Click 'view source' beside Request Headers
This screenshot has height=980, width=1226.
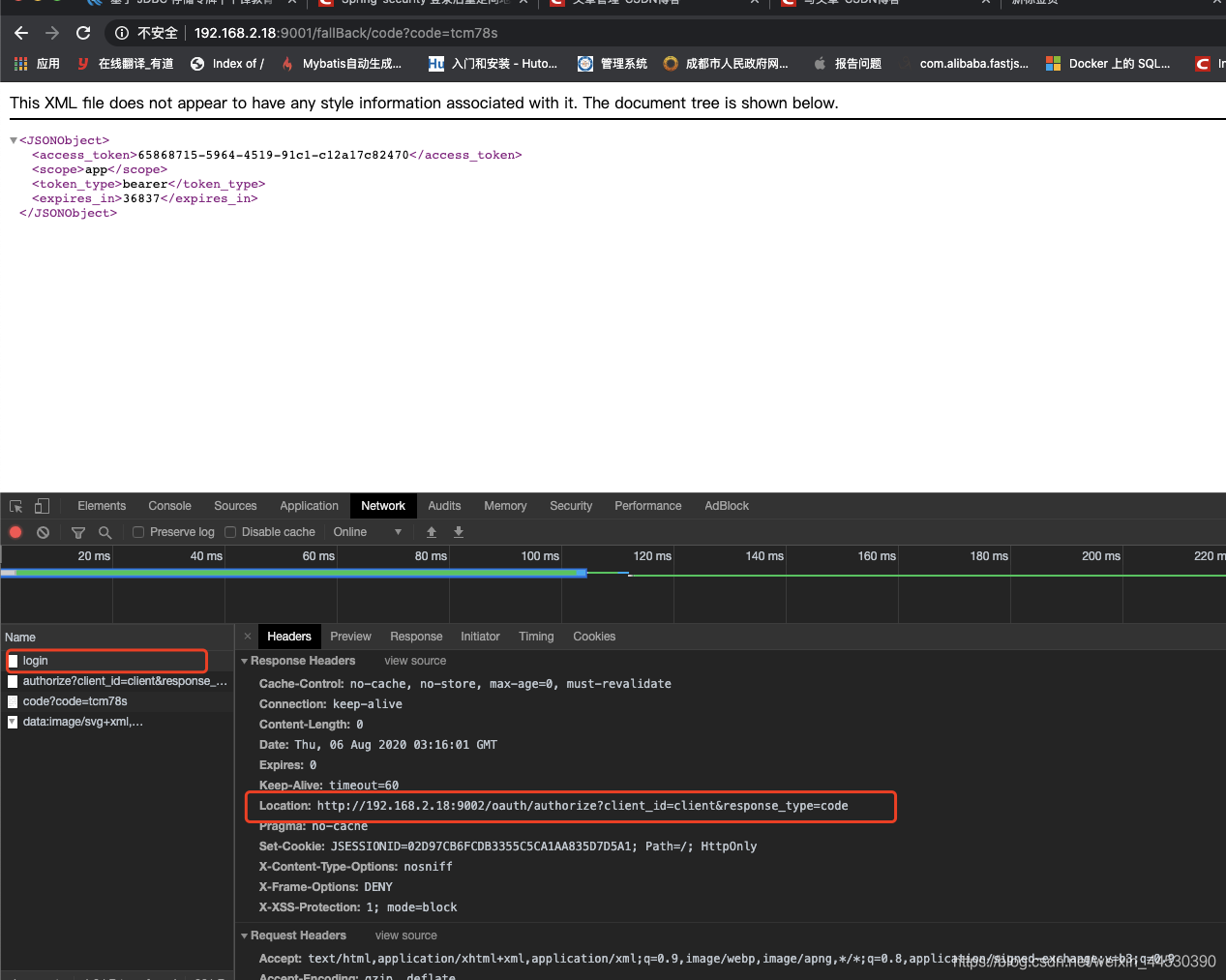(x=406, y=935)
